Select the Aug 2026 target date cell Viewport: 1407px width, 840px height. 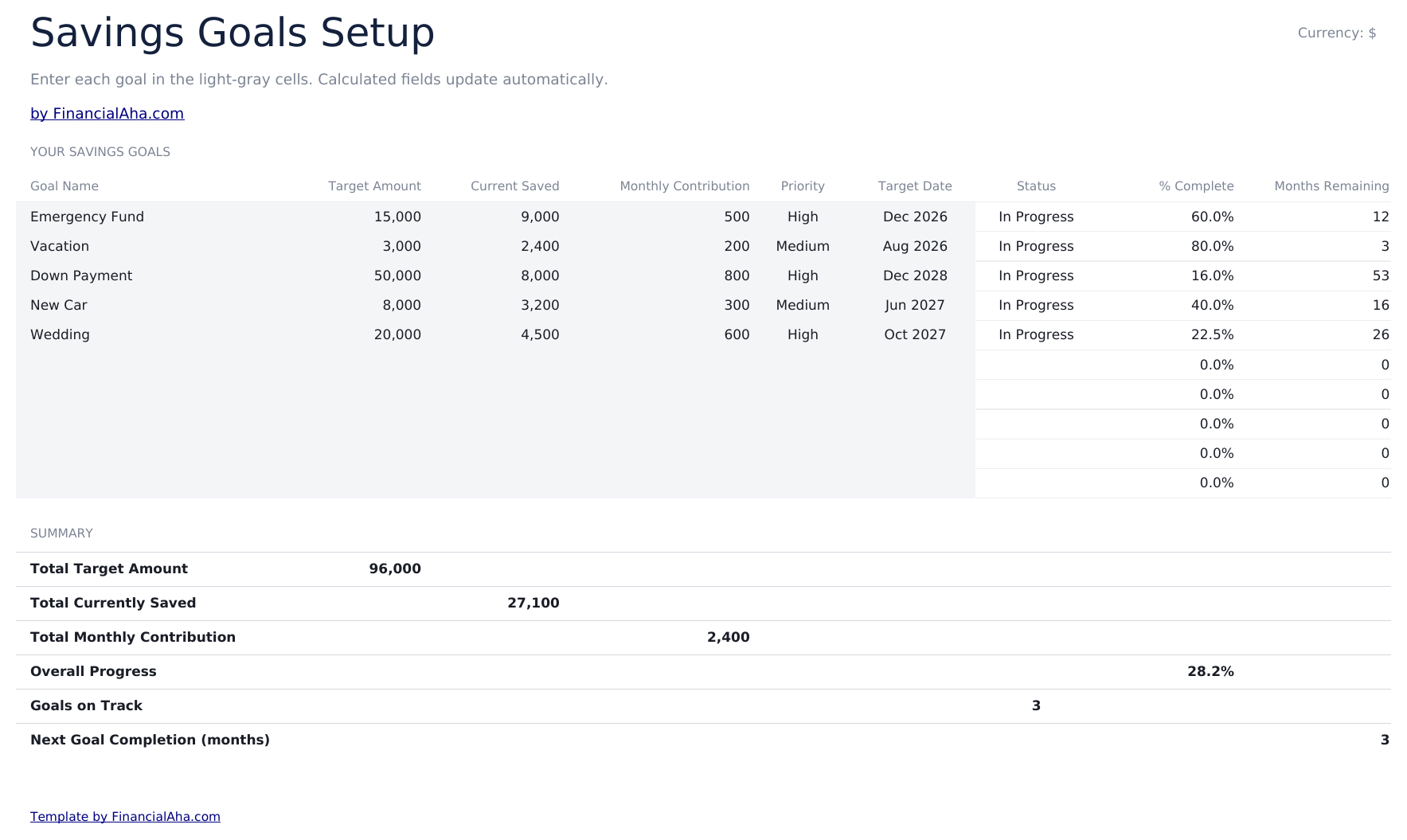(x=915, y=246)
